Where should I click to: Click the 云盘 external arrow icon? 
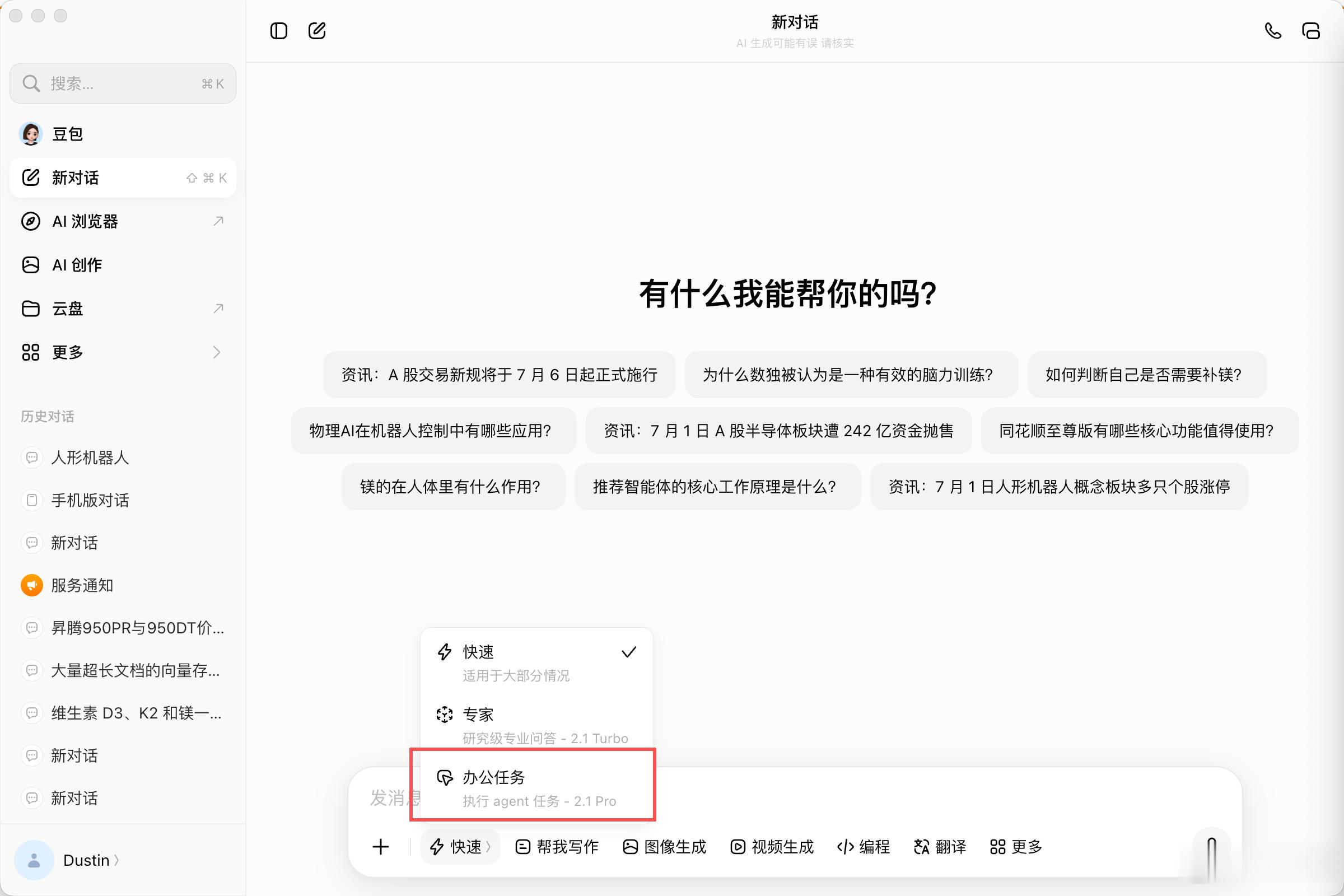click(x=218, y=309)
